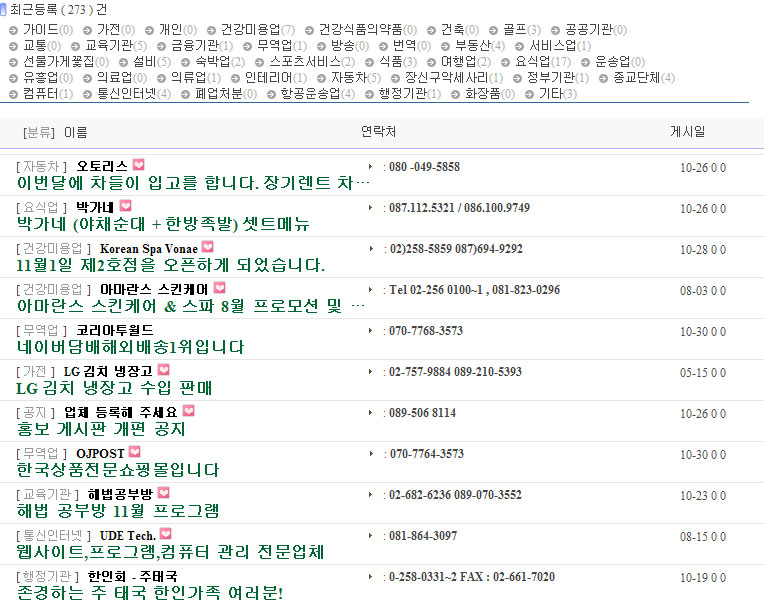Select the 자동차 category link
The height and width of the screenshot is (604, 764).
(x=350, y=78)
